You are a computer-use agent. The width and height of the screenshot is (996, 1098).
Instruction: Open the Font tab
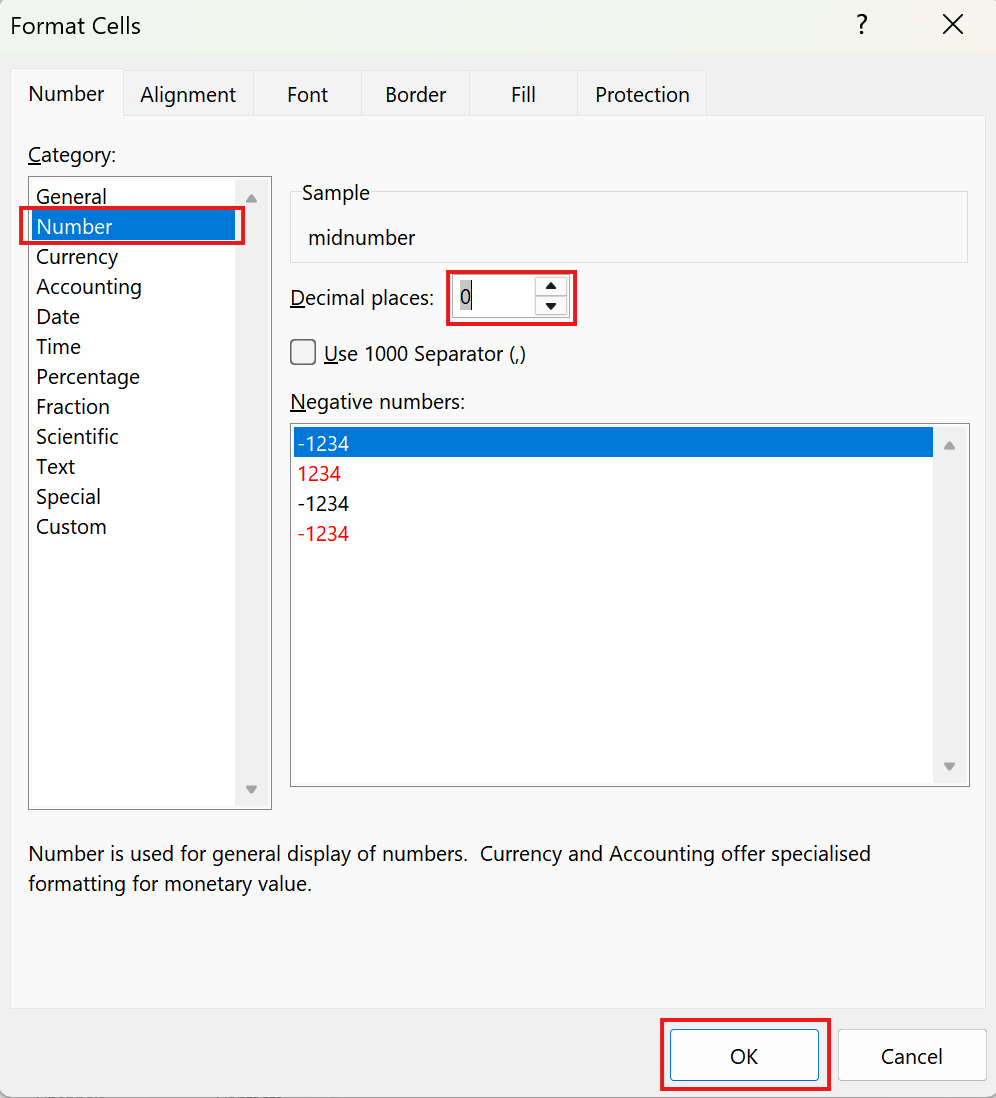tap(307, 95)
